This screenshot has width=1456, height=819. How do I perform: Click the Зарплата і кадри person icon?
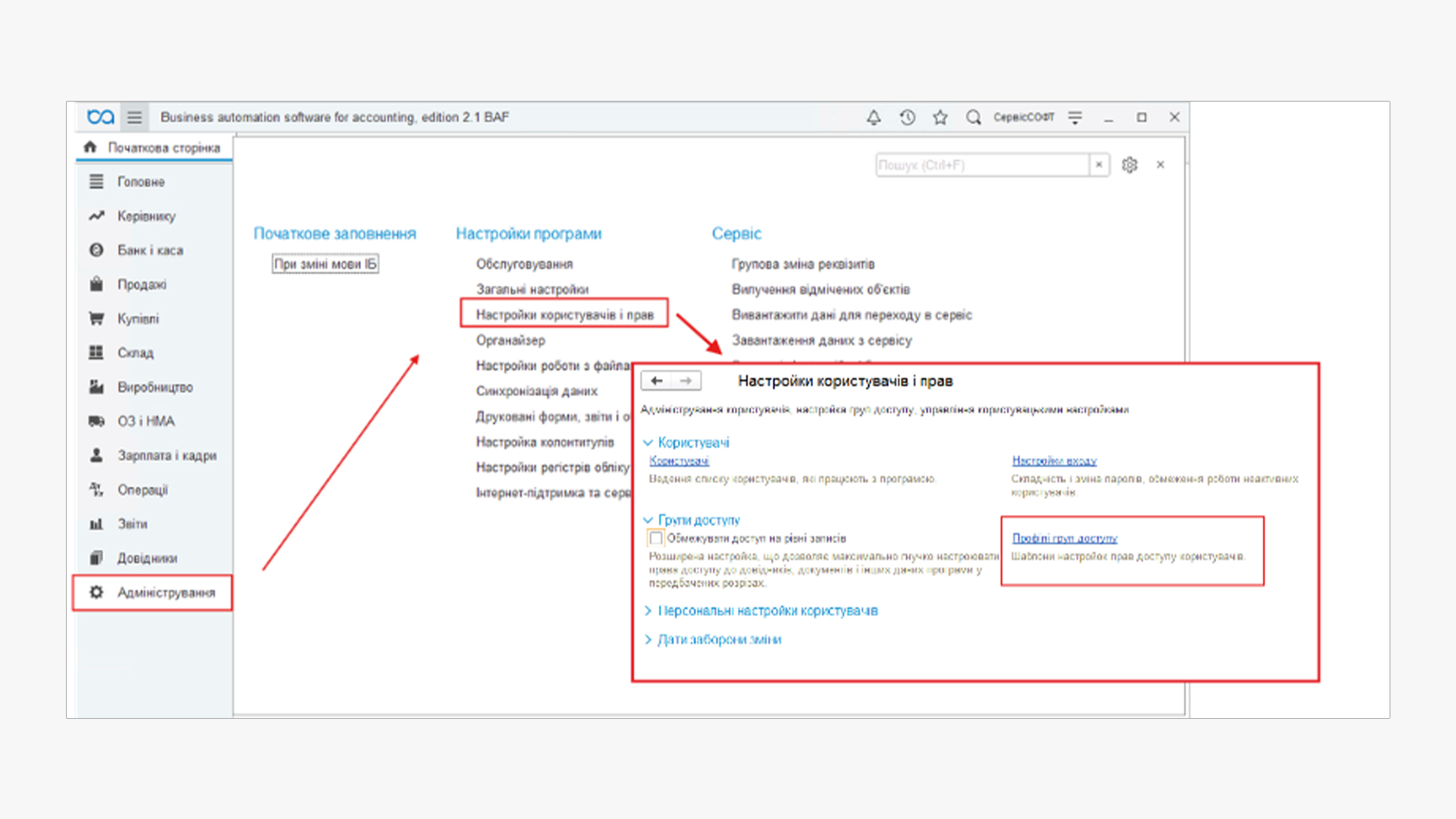pos(96,456)
